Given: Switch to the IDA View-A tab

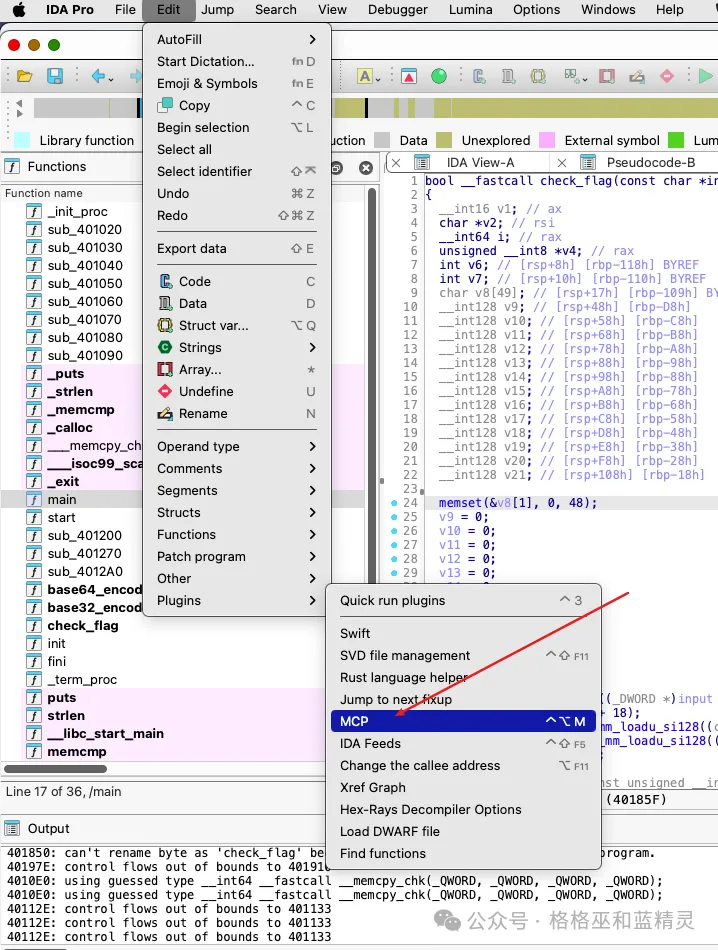Looking at the screenshot, I should 480,163.
